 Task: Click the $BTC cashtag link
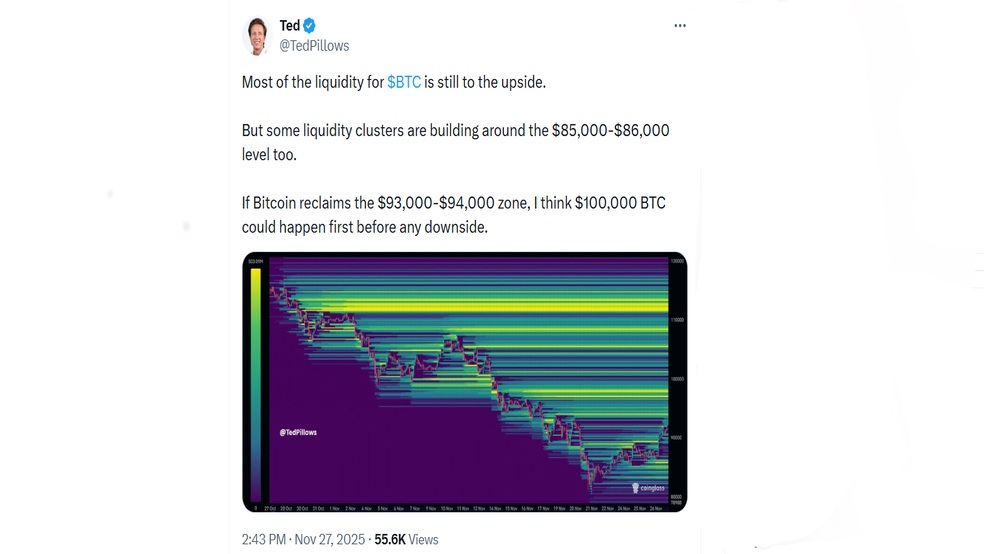point(404,82)
